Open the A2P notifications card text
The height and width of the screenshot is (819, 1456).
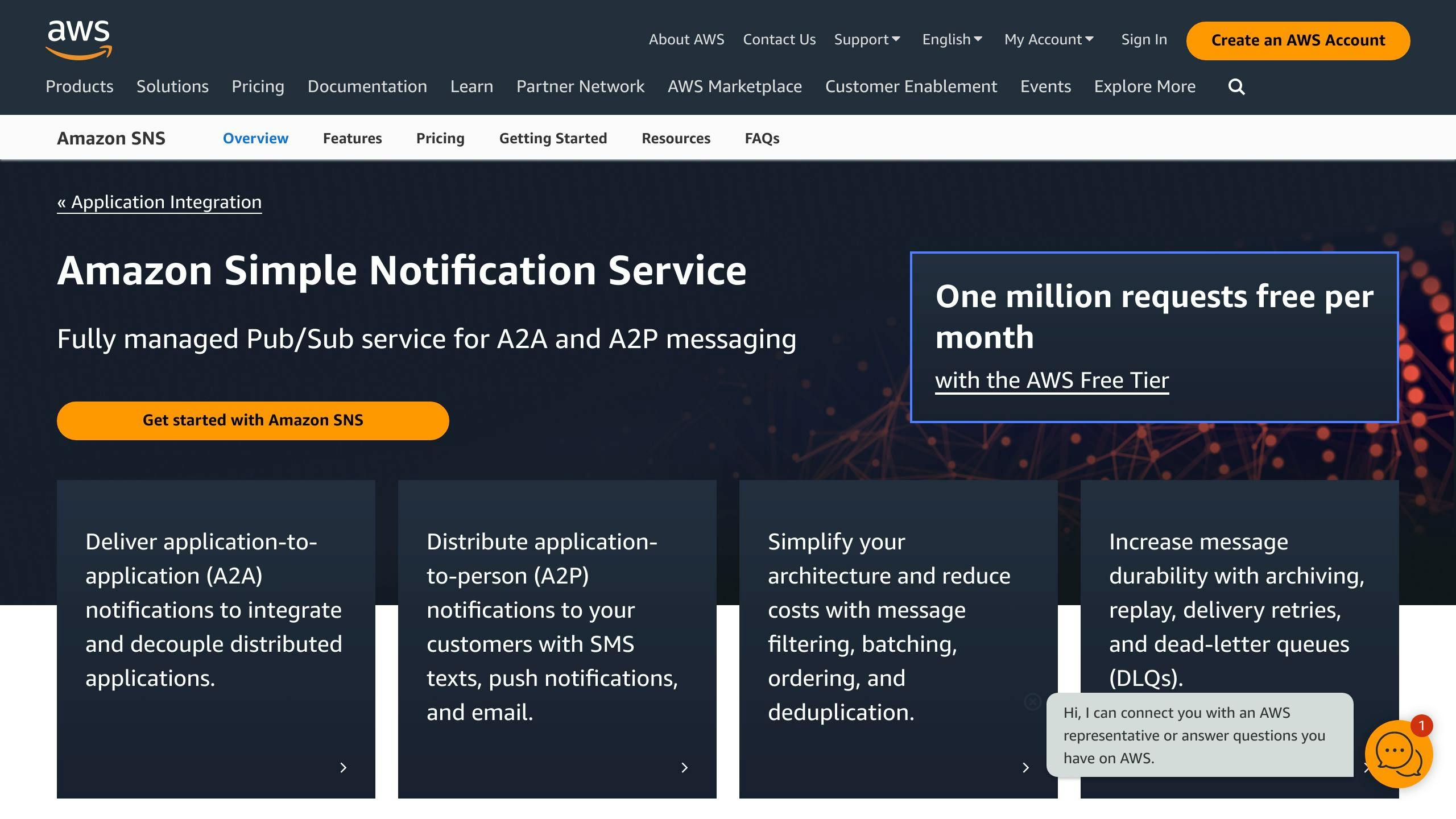552,627
